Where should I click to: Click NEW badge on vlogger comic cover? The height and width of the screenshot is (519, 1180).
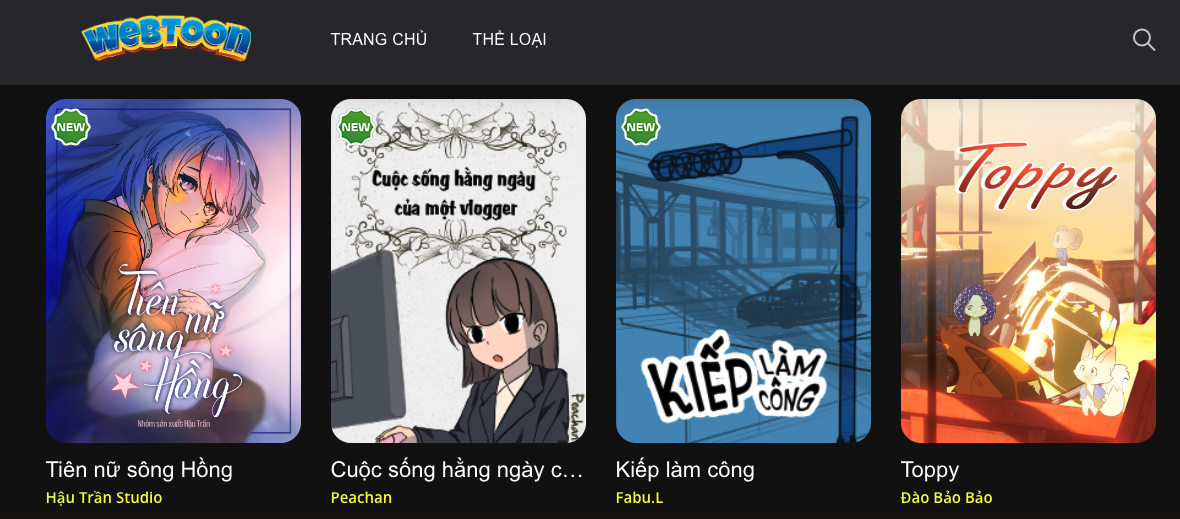(x=356, y=127)
